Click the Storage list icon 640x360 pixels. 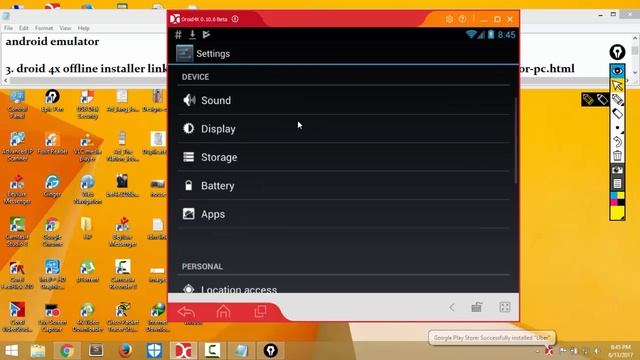coord(189,157)
